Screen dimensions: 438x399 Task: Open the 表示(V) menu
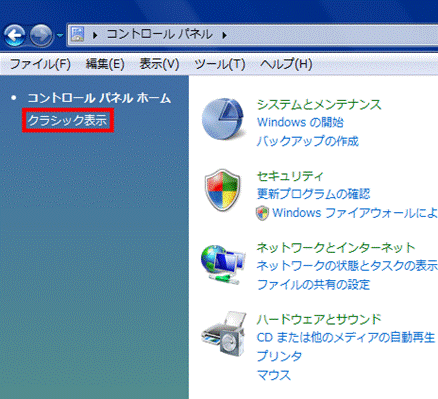click(159, 64)
